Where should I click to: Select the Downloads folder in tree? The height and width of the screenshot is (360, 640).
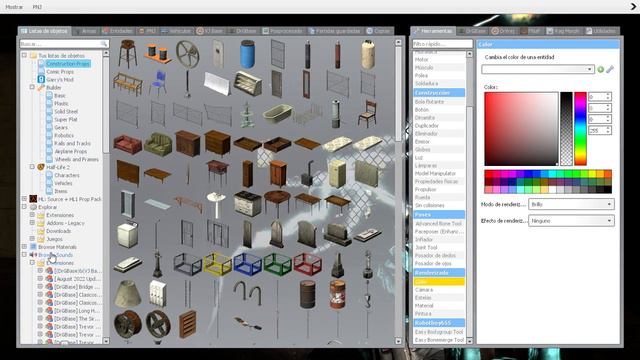(x=58, y=231)
